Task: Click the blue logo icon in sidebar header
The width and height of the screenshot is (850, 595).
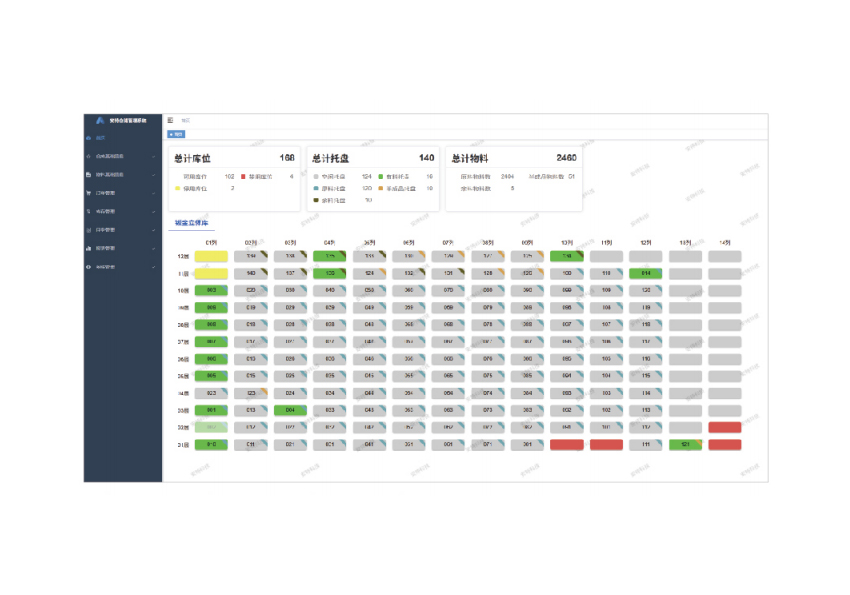Action: pyautogui.click(x=100, y=120)
